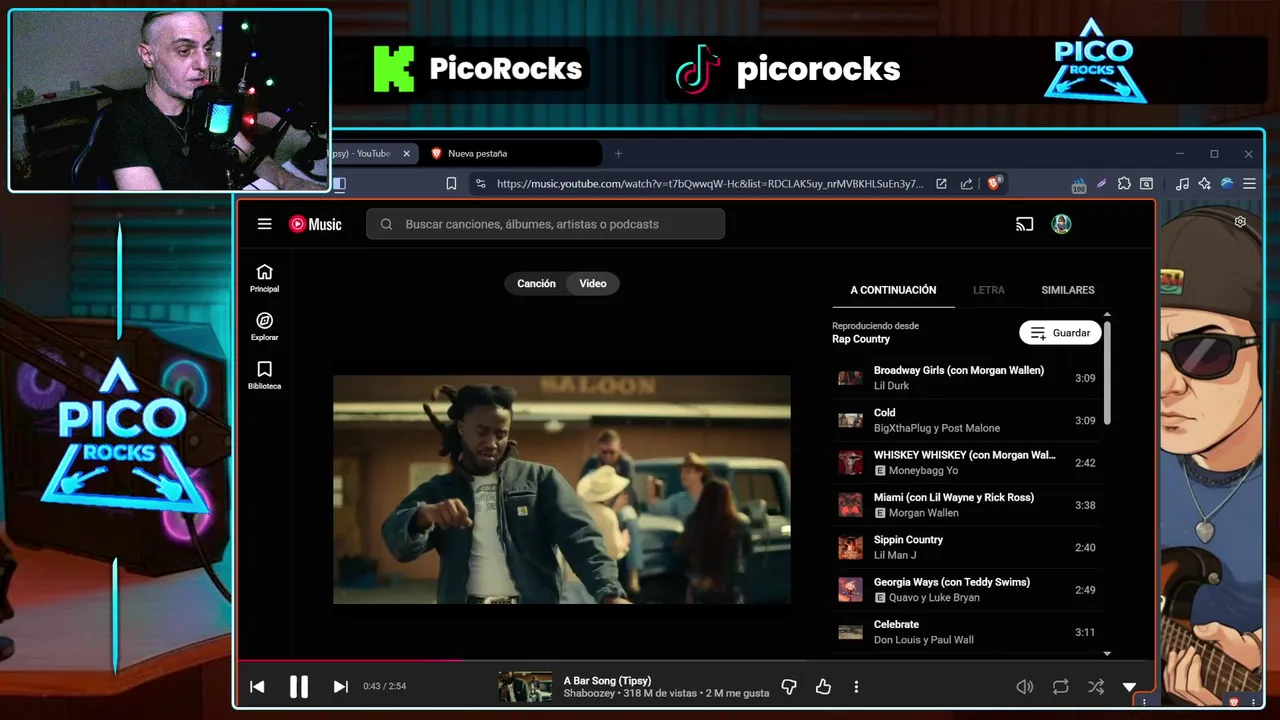Click the search songs input field
Viewport: 1280px width, 720px height.
(x=545, y=224)
